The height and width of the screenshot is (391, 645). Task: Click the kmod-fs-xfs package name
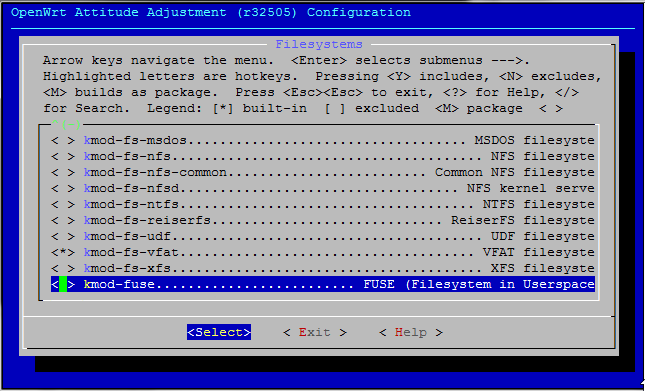pyautogui.click(x=127, y=268)
